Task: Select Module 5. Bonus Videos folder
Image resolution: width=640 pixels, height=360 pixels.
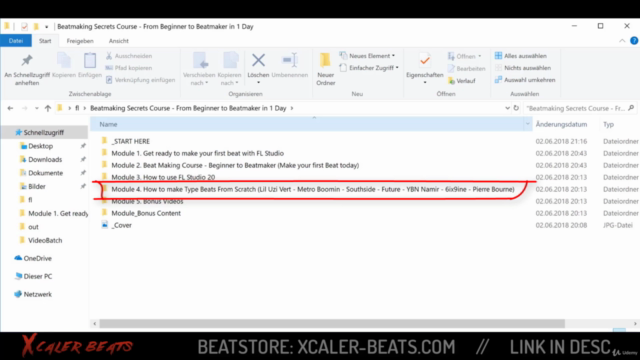Action: pos(147,201)
